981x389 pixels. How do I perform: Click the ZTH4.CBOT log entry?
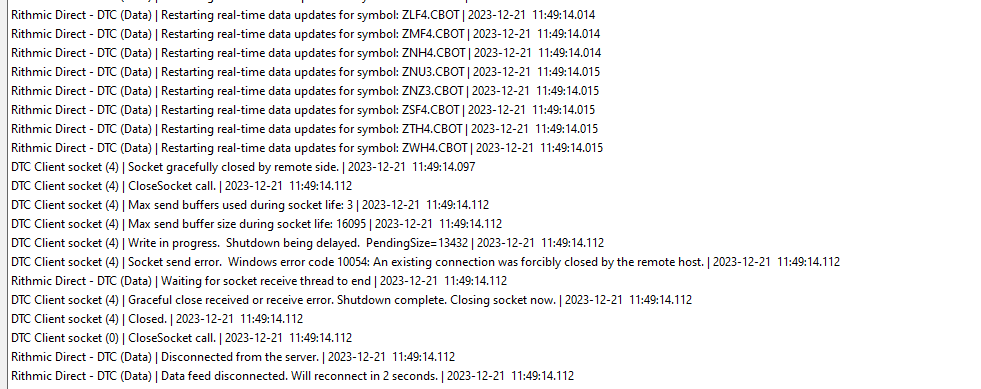[304, 129]
